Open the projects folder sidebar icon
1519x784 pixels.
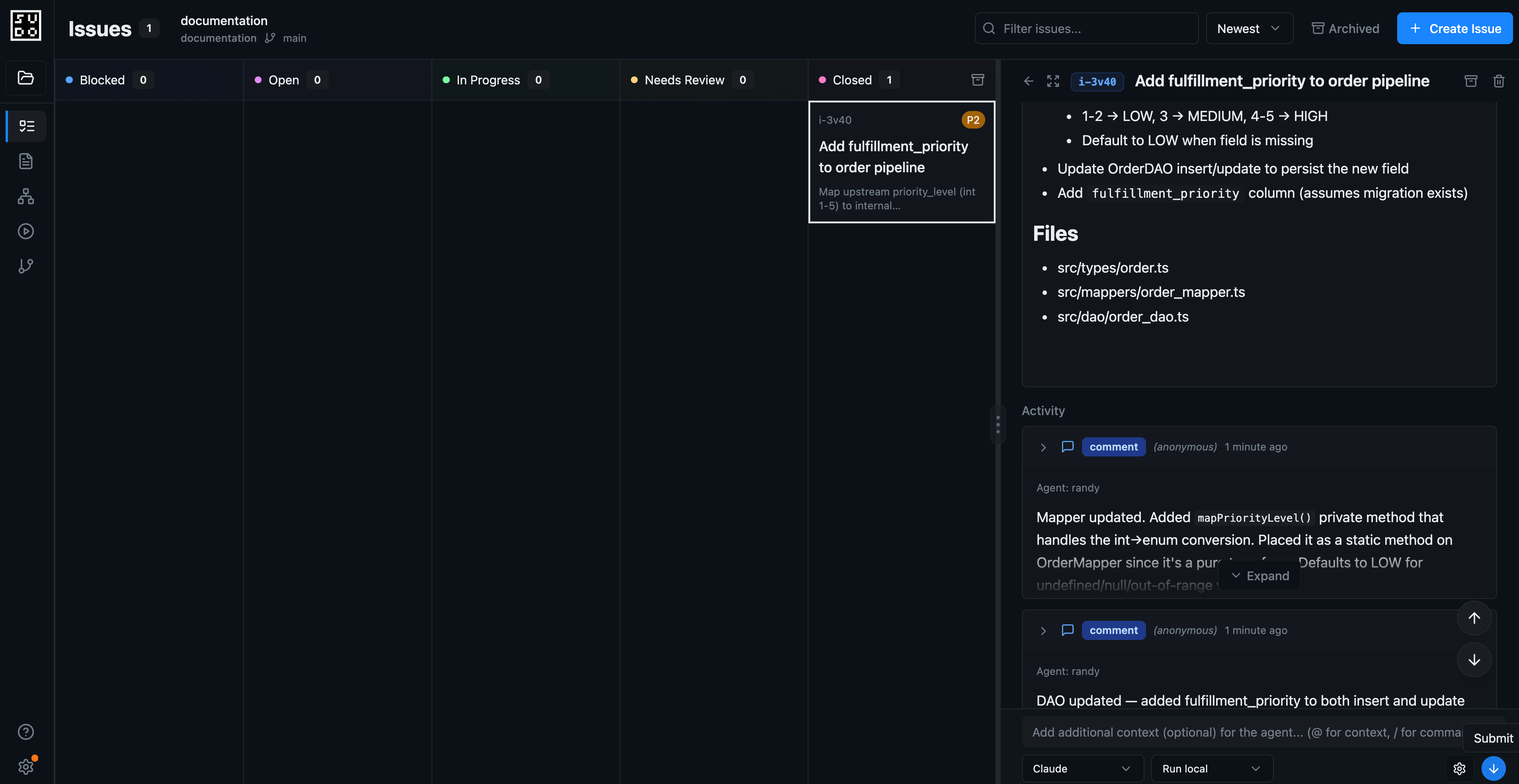point(26,78)
